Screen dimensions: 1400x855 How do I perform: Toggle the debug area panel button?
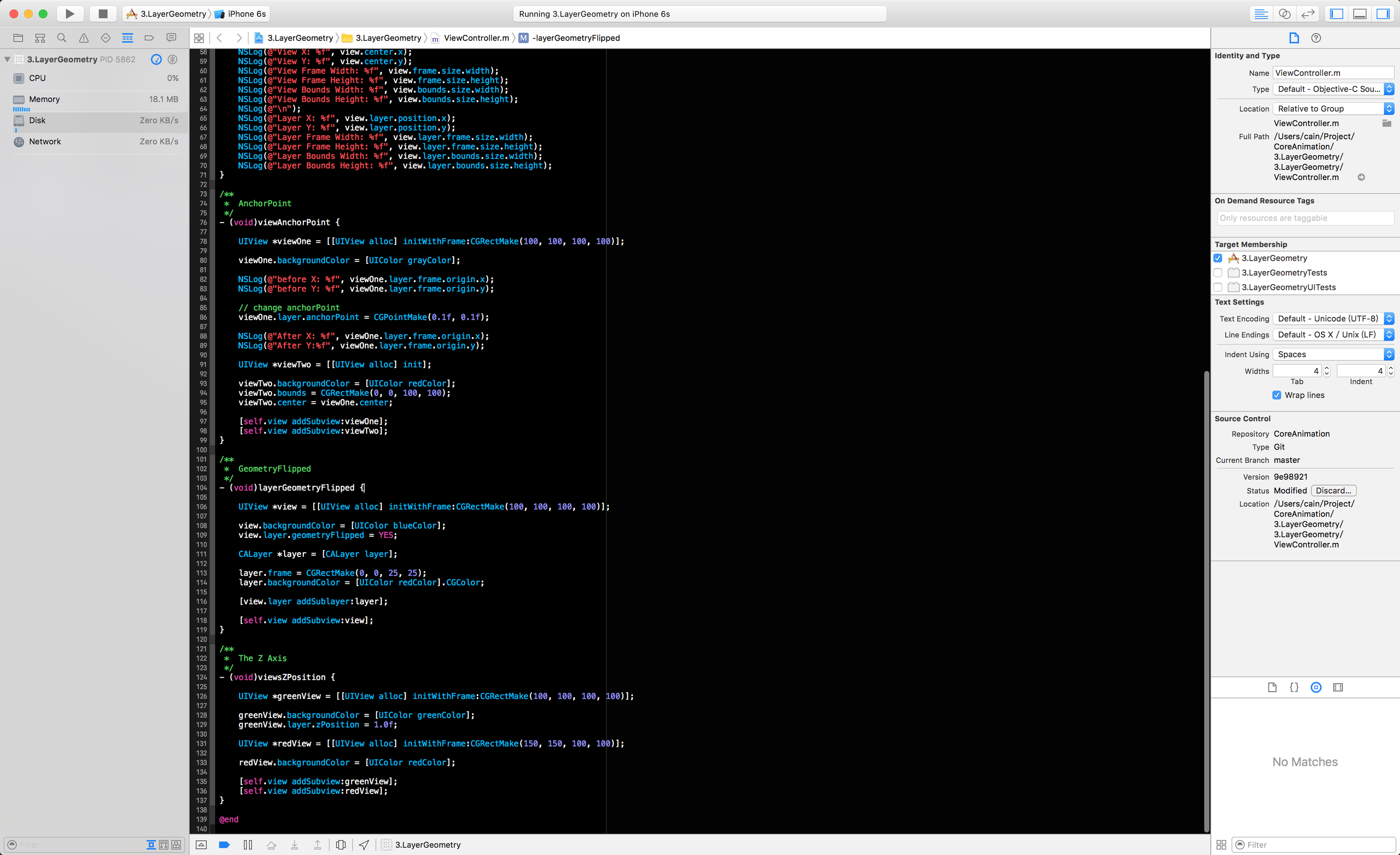click(x=1360, y=13)
